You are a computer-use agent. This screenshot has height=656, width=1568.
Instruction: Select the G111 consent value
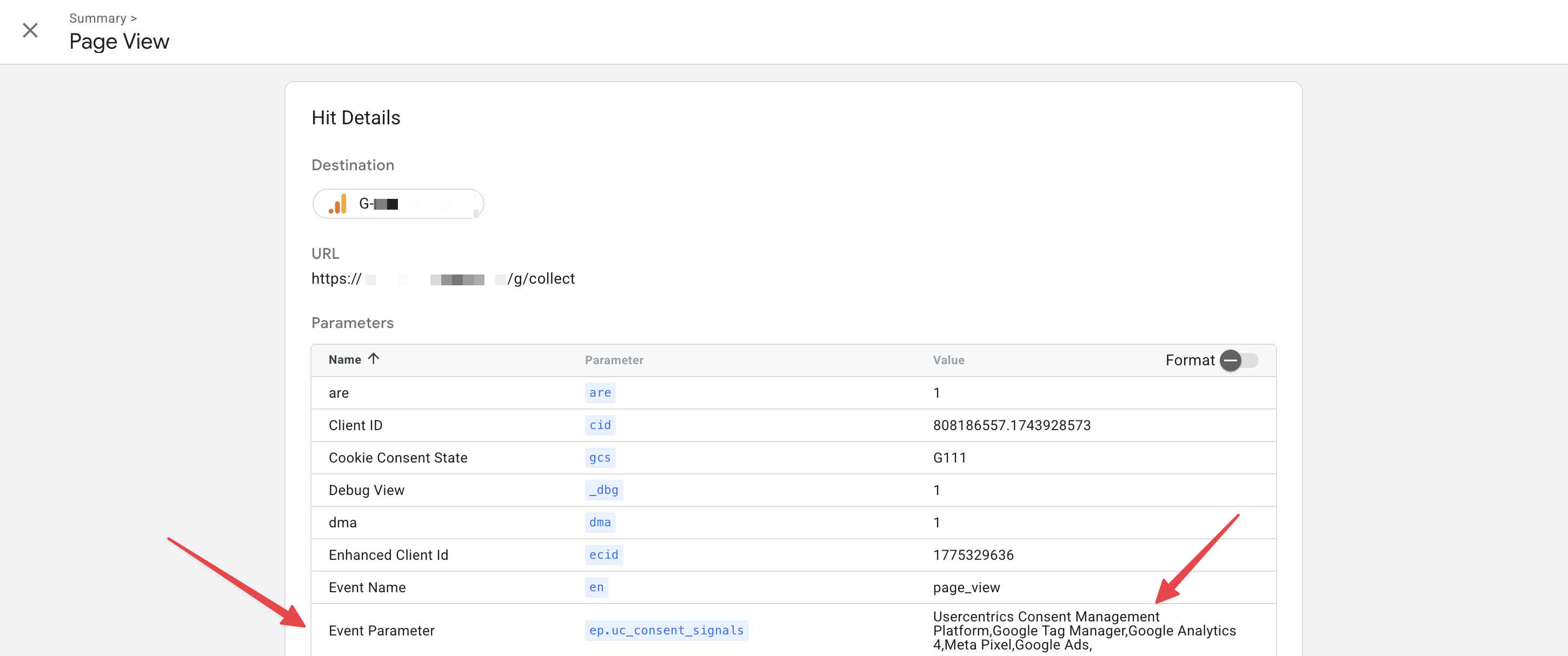click(949, 458)
